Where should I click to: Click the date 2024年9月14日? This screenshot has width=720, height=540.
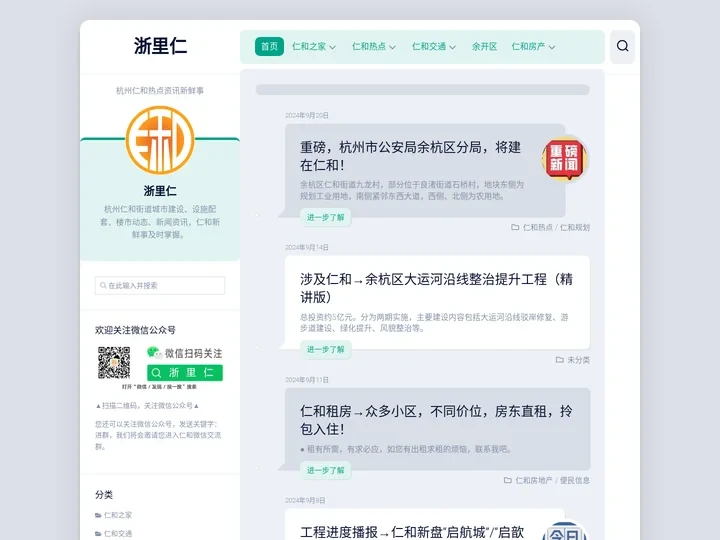307,248
